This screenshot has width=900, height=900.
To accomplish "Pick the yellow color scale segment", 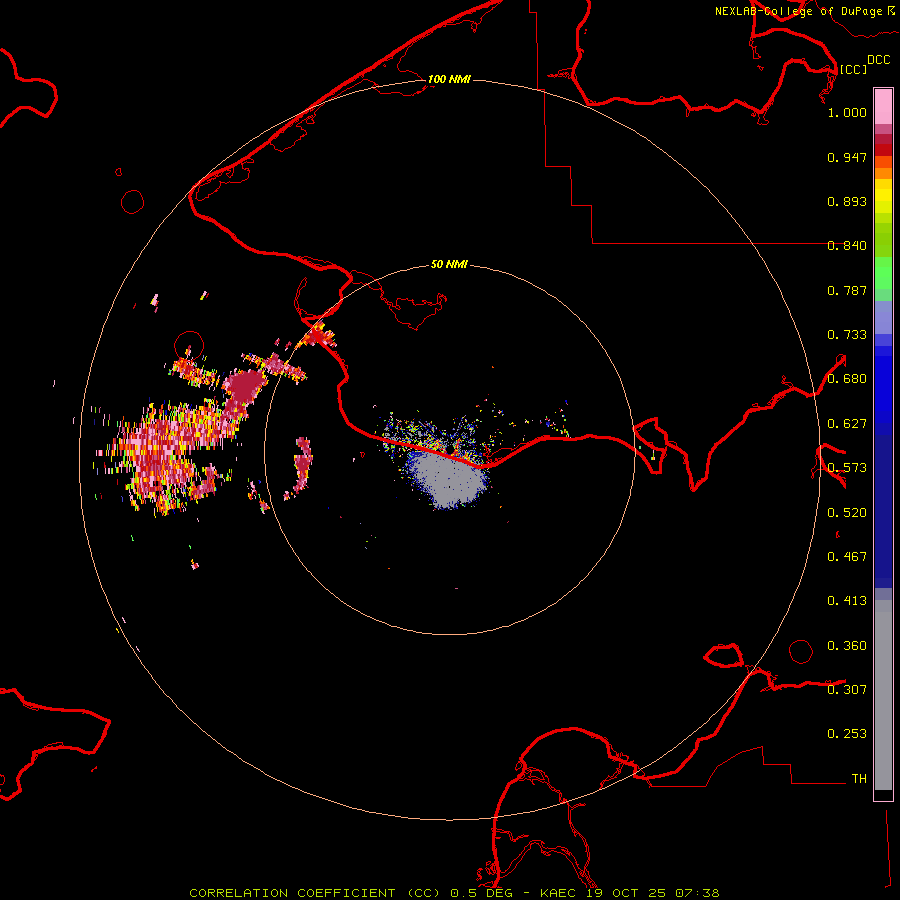I will (x=883, y=197).
